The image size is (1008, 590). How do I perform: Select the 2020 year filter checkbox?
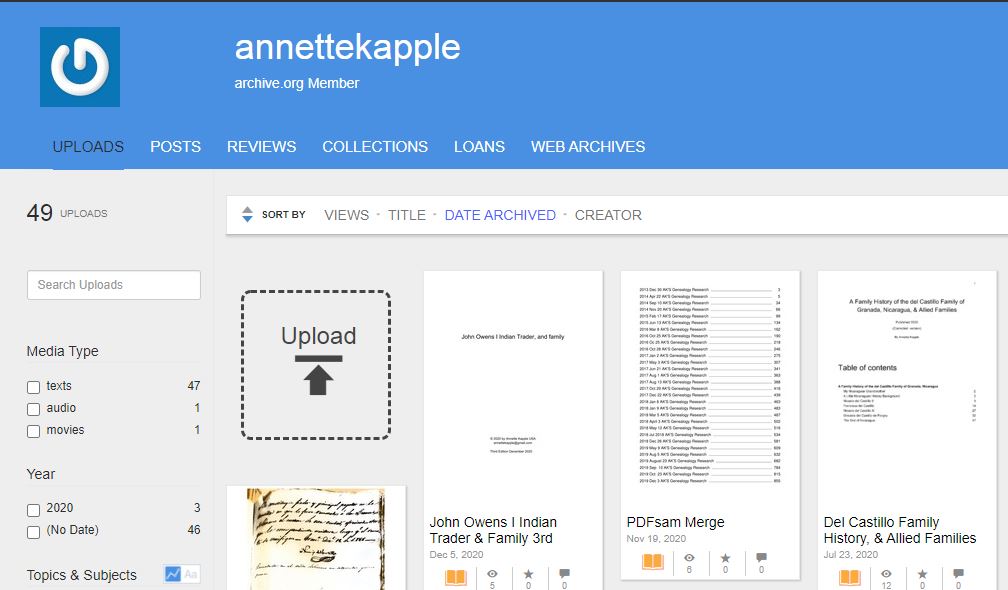coord(33,510)
